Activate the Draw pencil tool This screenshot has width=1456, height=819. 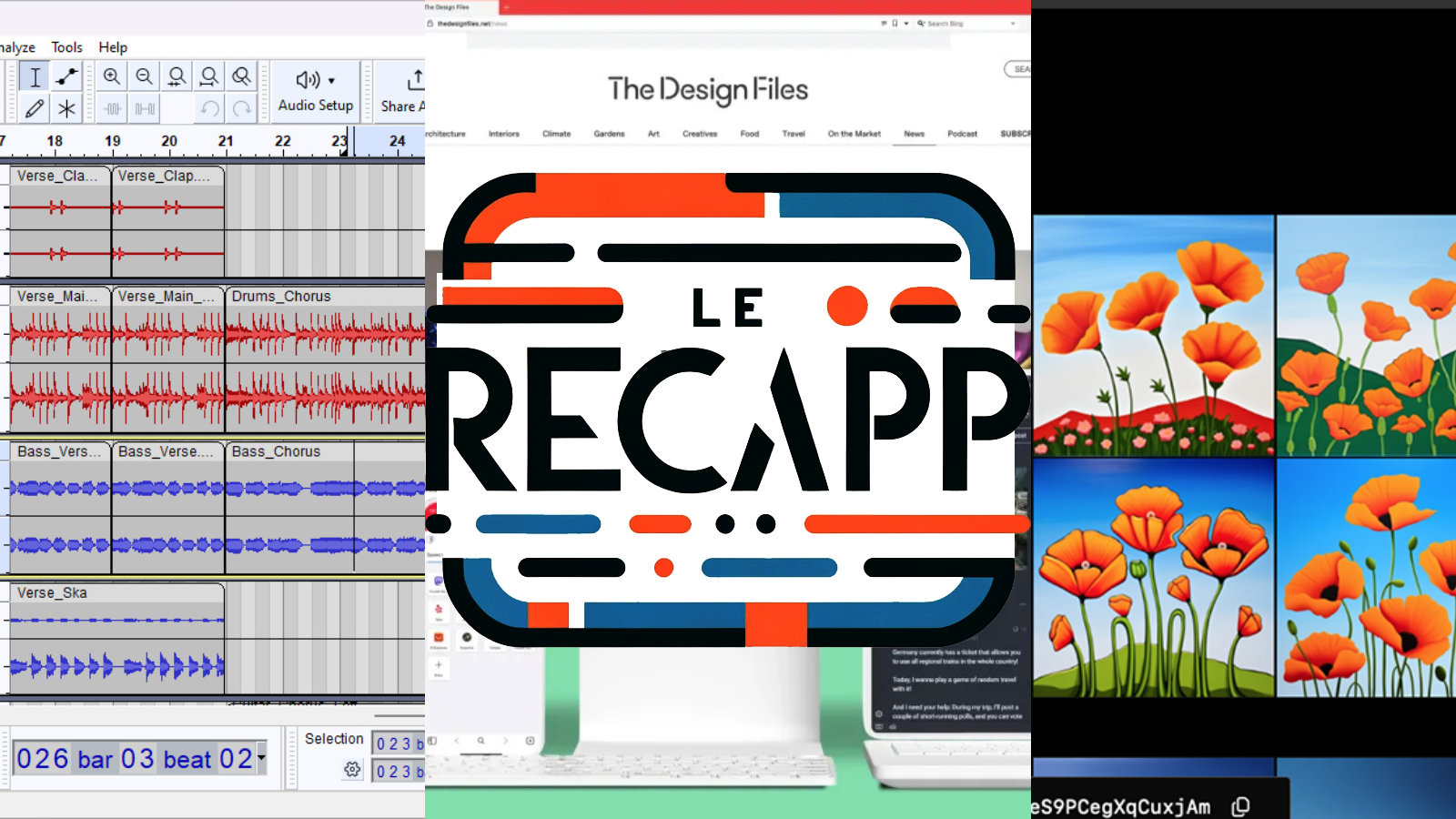(35, 109)
